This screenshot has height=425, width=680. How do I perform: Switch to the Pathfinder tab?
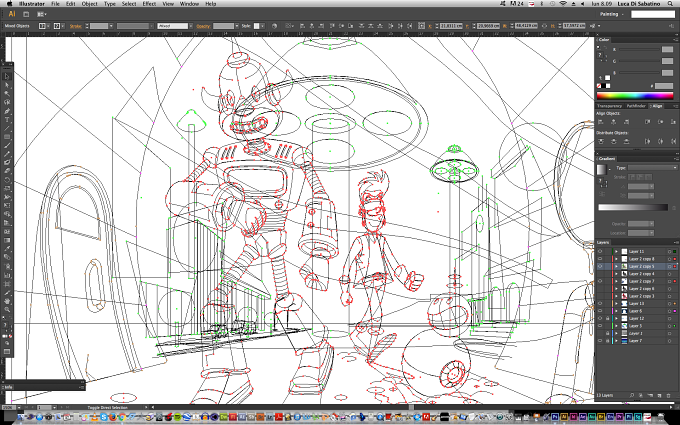(636, 106)
